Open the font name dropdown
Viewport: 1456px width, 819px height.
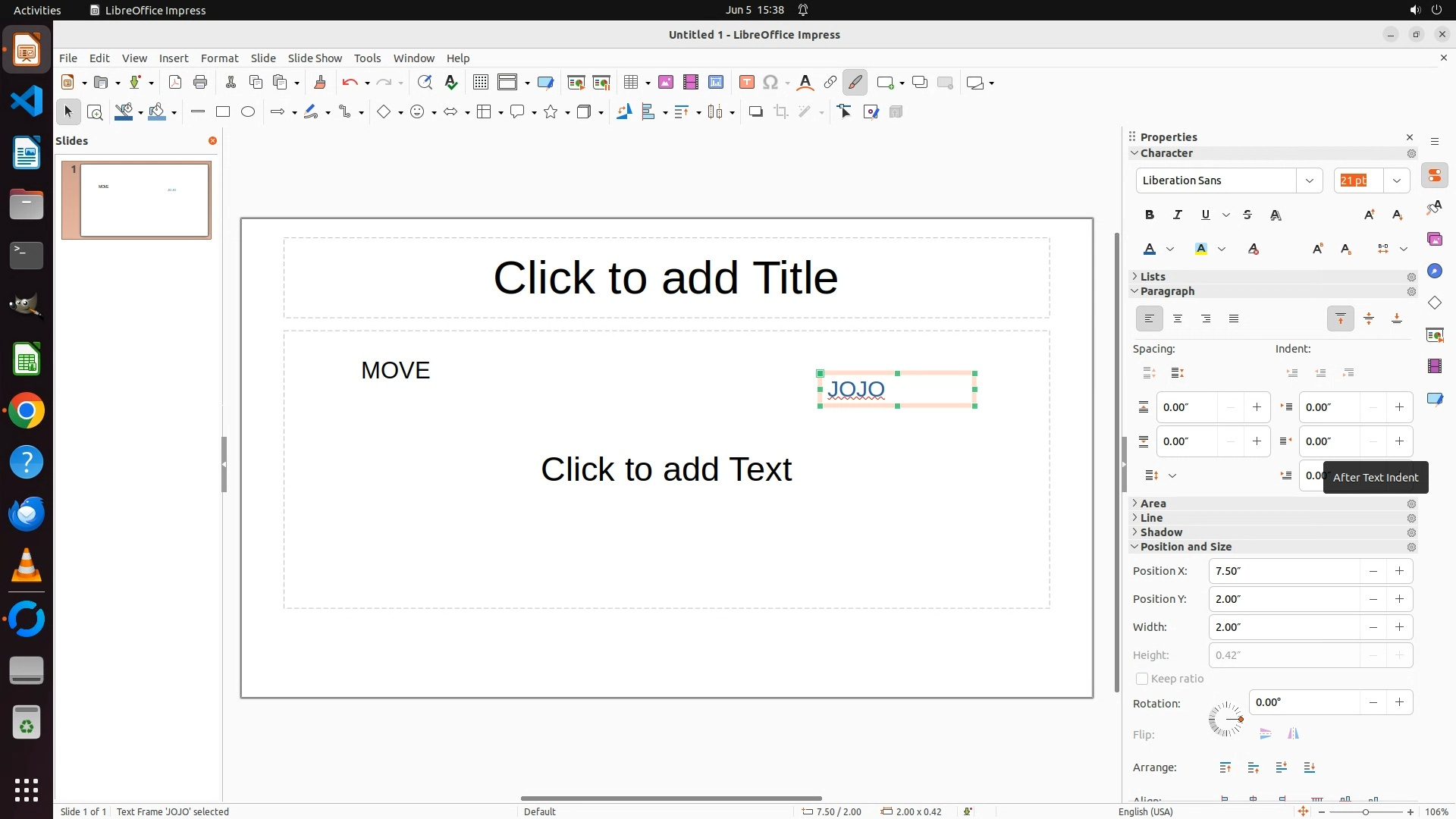tap(1309, 180)
